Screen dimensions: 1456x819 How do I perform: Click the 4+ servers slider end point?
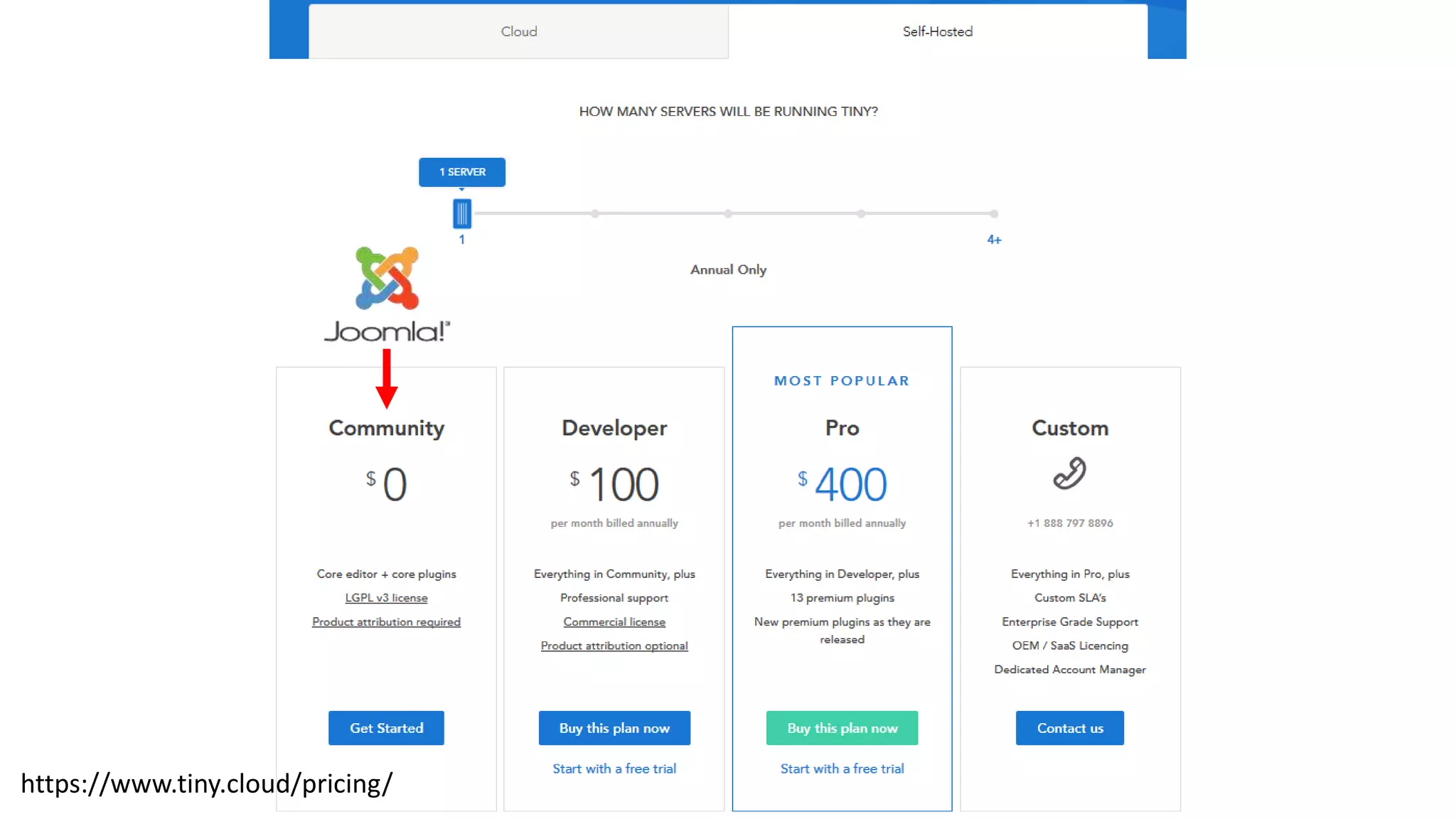pos(994,213)
